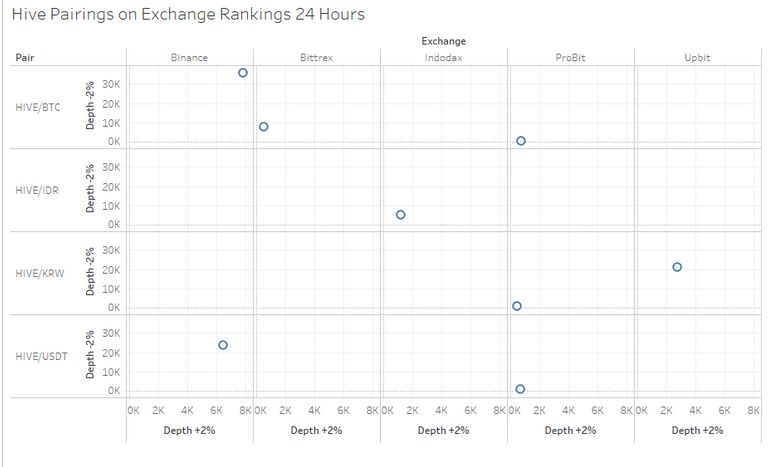Click the Binance column header
The width and height of the screenshot is (768, 467).
click(x=189, y=57)
